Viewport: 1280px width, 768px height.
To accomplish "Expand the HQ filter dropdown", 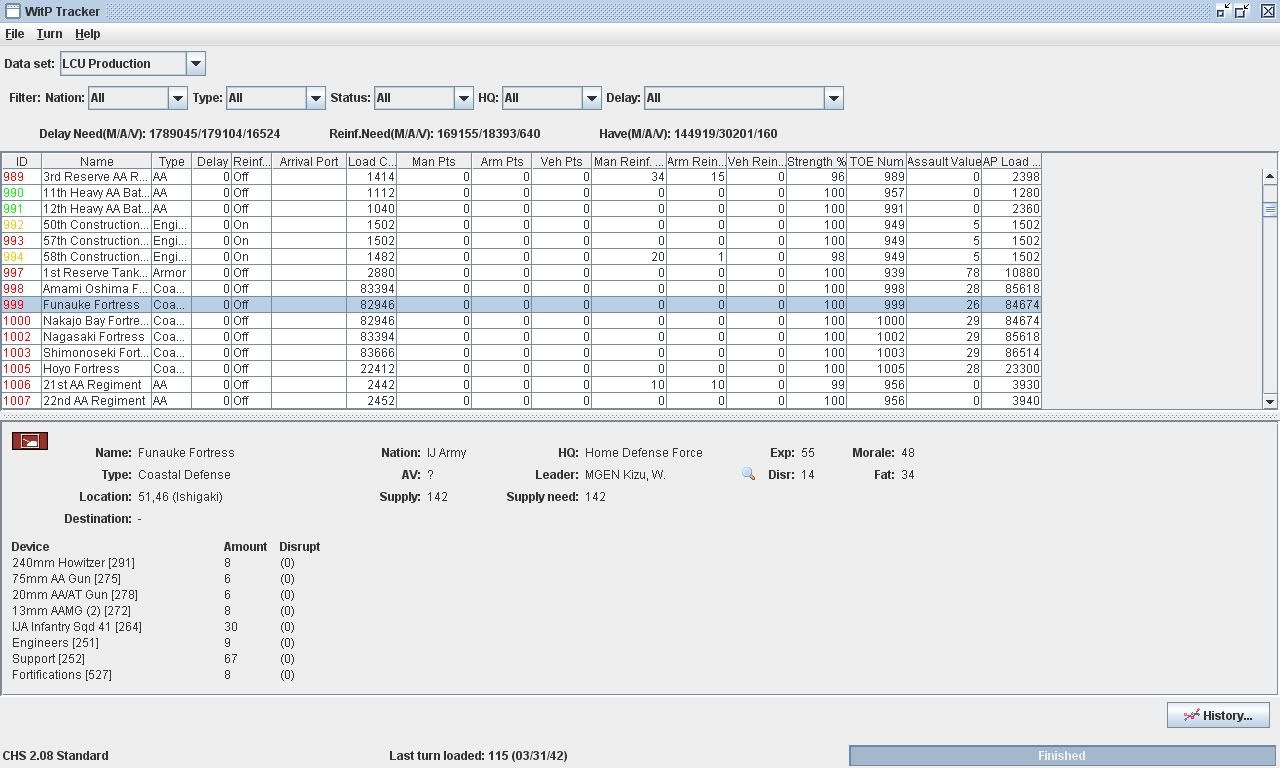I will point(592,98).
